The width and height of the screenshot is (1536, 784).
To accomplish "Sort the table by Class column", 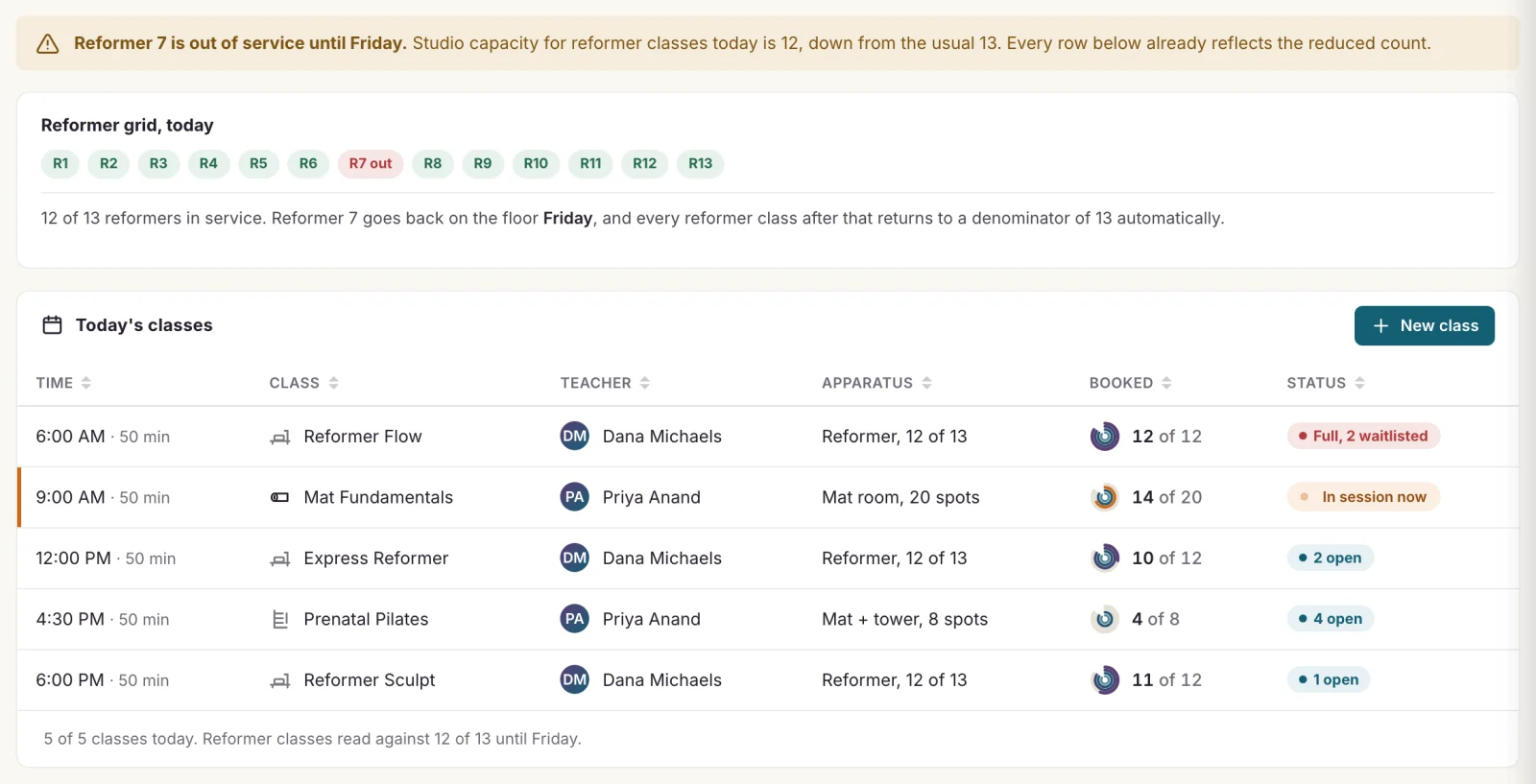I will click(x=304, y=383).
